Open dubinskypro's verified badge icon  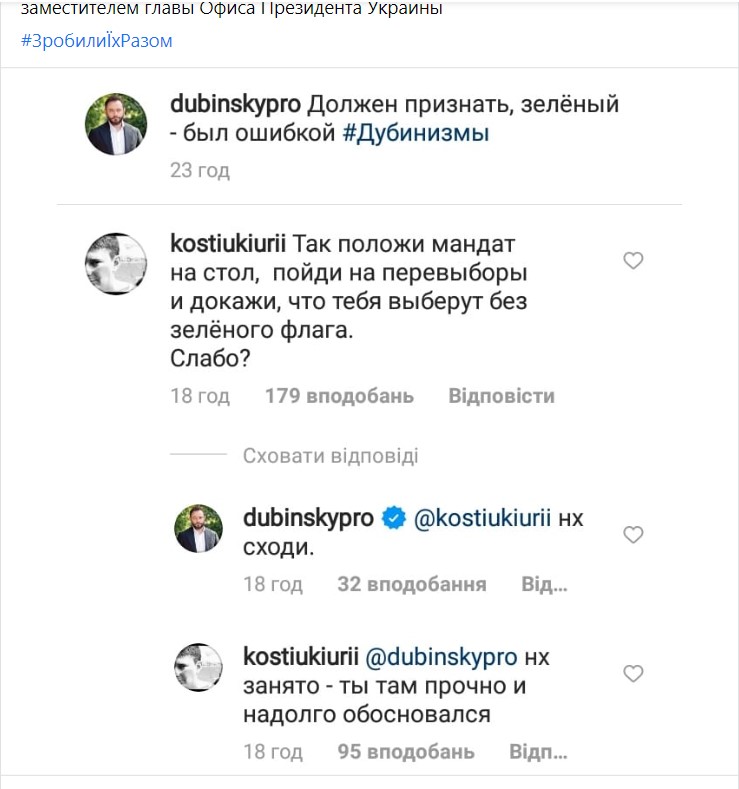click(394, 518)
